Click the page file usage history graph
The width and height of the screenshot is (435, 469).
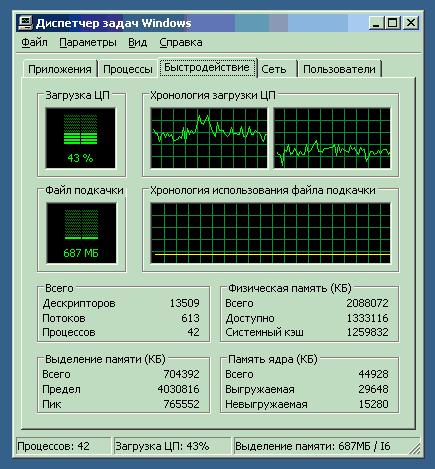[270, 233]
